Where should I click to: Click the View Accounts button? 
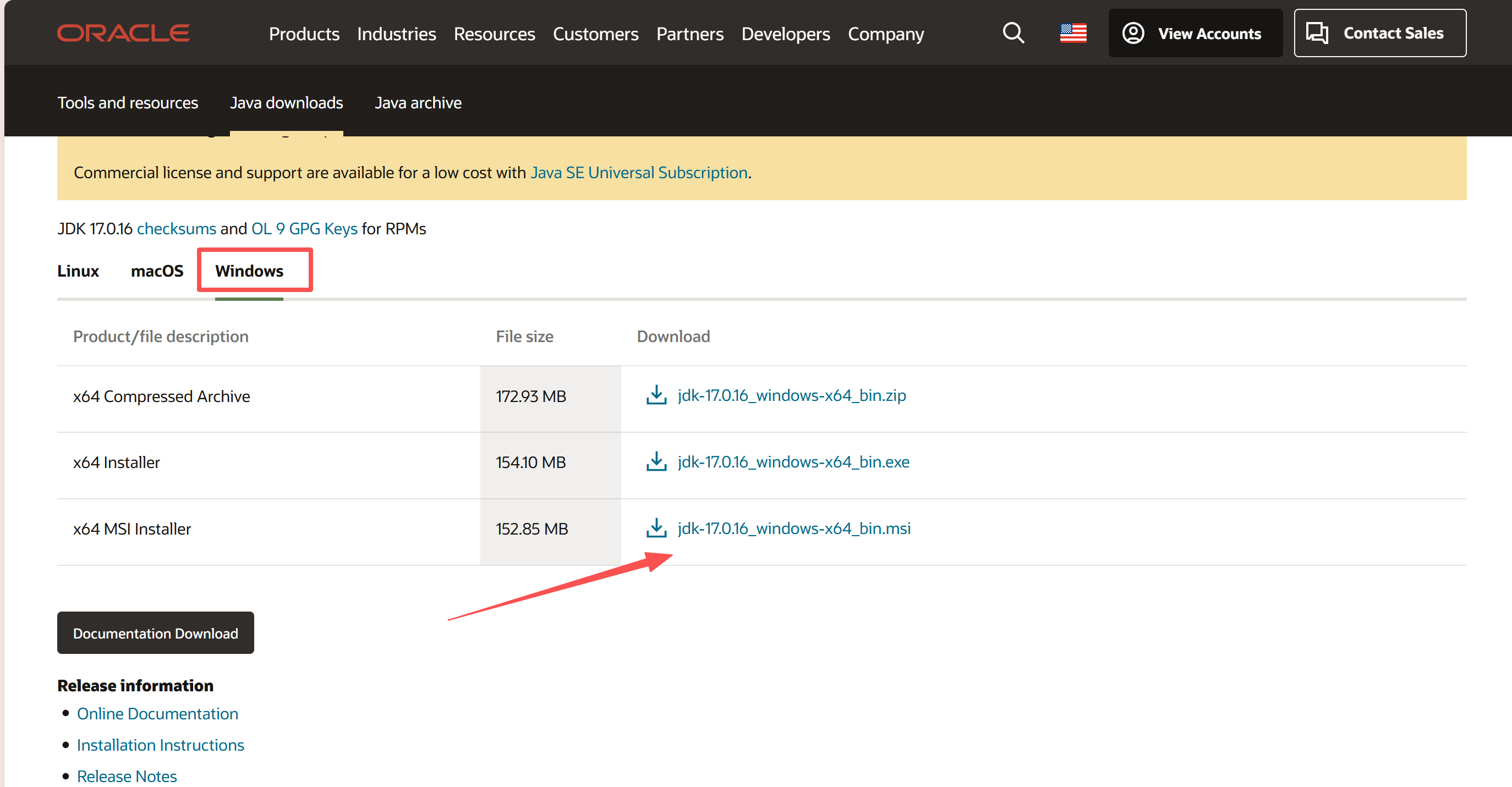(1195, 33)
